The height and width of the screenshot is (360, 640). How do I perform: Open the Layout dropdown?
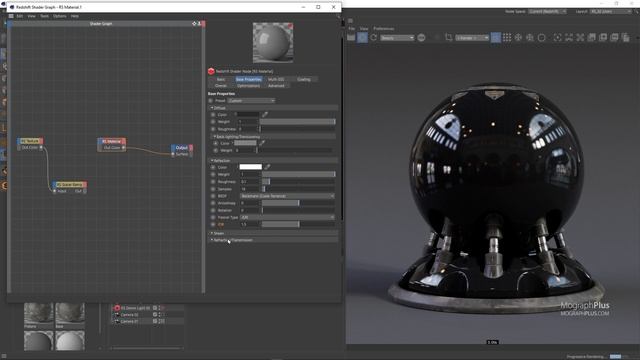point(611,11)
